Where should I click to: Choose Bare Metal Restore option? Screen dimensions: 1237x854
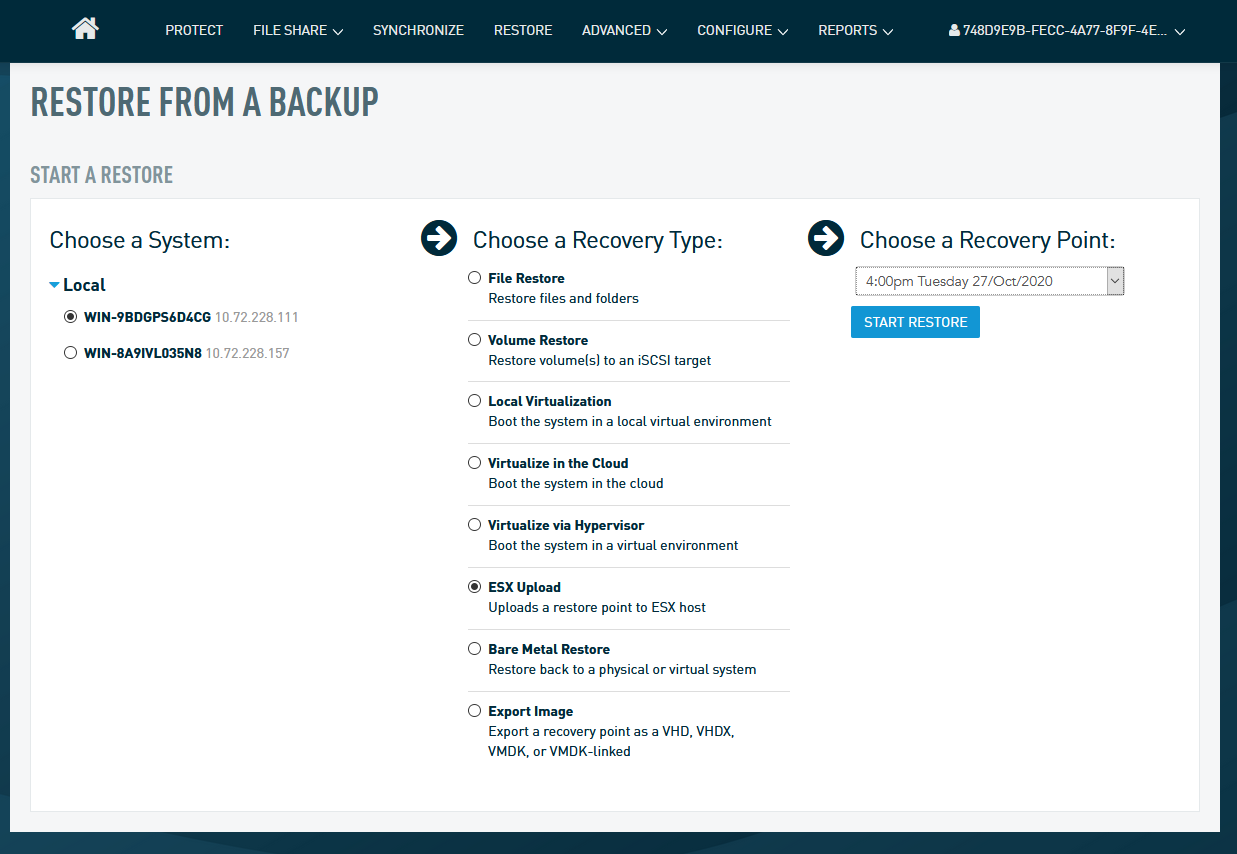click(x=475, y=649)
